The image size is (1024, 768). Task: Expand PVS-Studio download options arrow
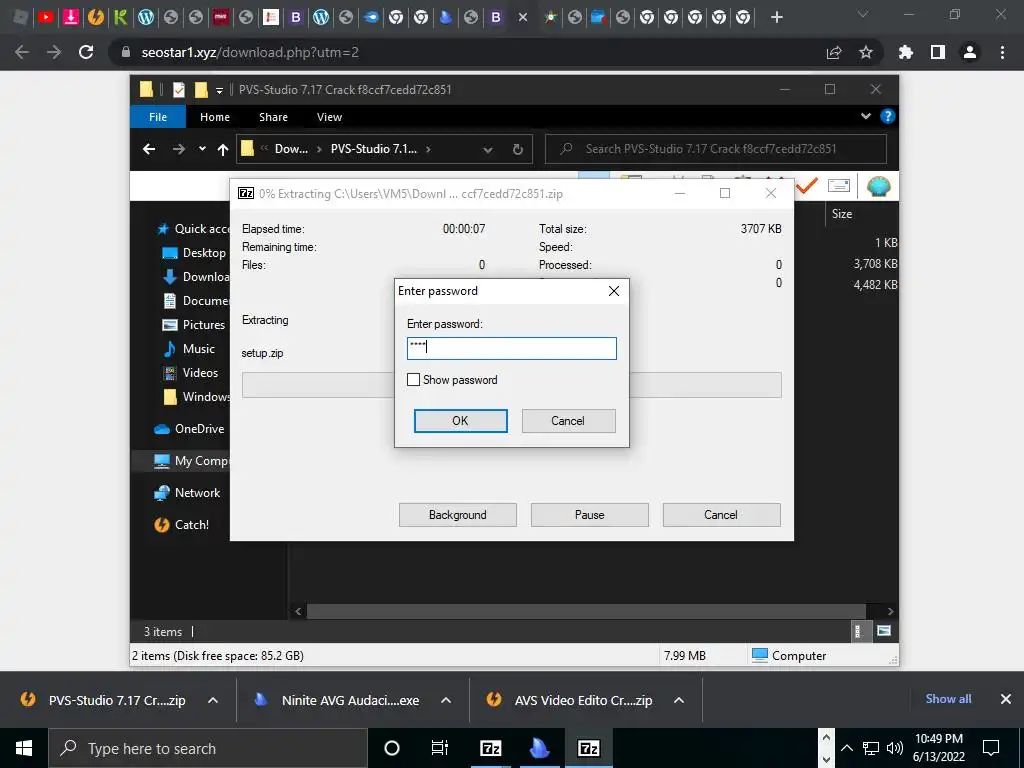(213, 700)
